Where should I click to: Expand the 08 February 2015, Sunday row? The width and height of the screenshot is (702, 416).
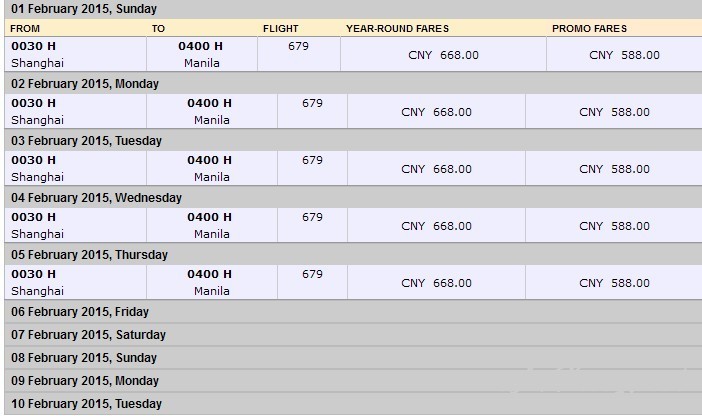click(353, 358)
